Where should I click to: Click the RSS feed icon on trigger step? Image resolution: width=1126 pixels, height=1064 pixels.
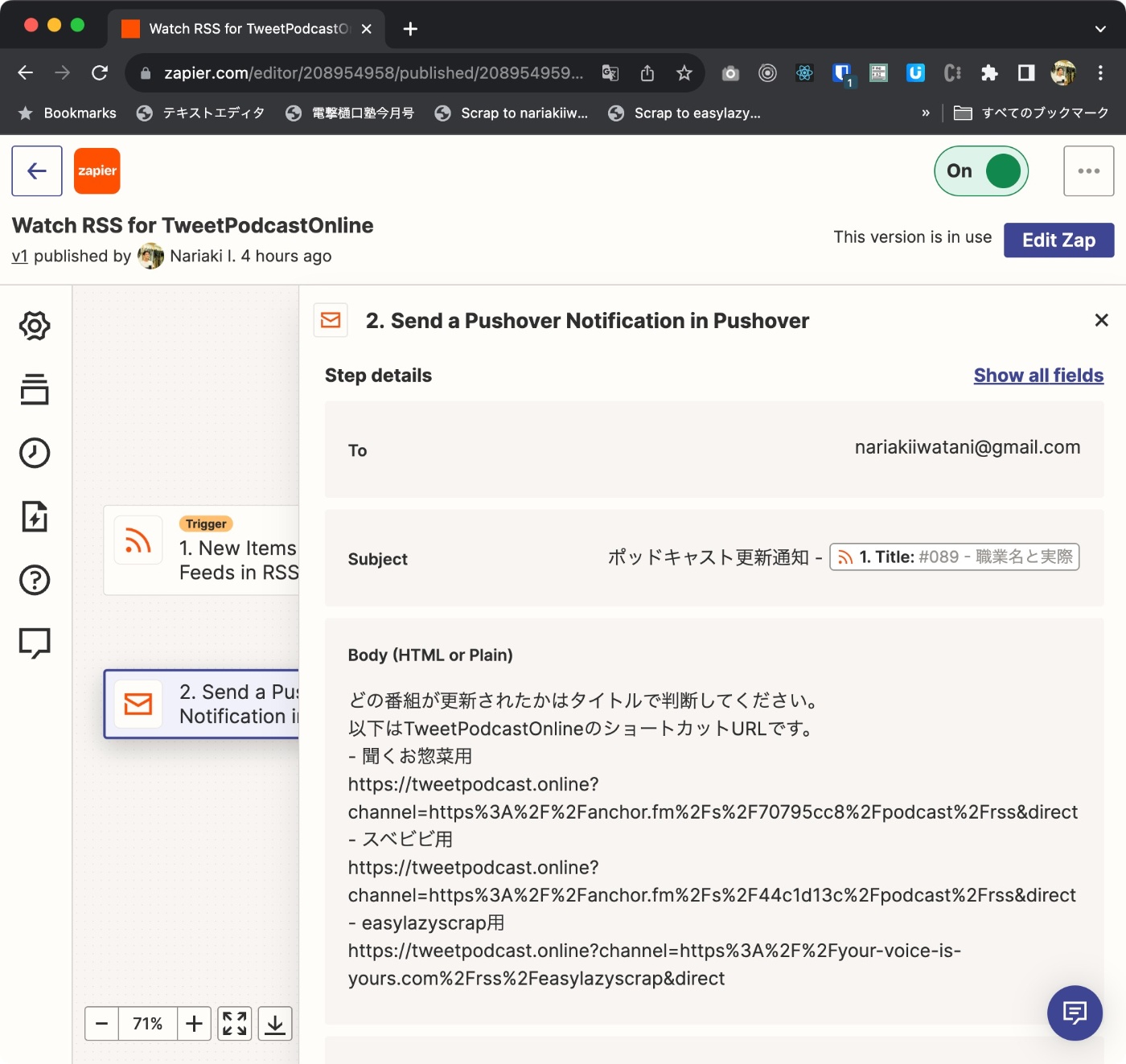138,540
